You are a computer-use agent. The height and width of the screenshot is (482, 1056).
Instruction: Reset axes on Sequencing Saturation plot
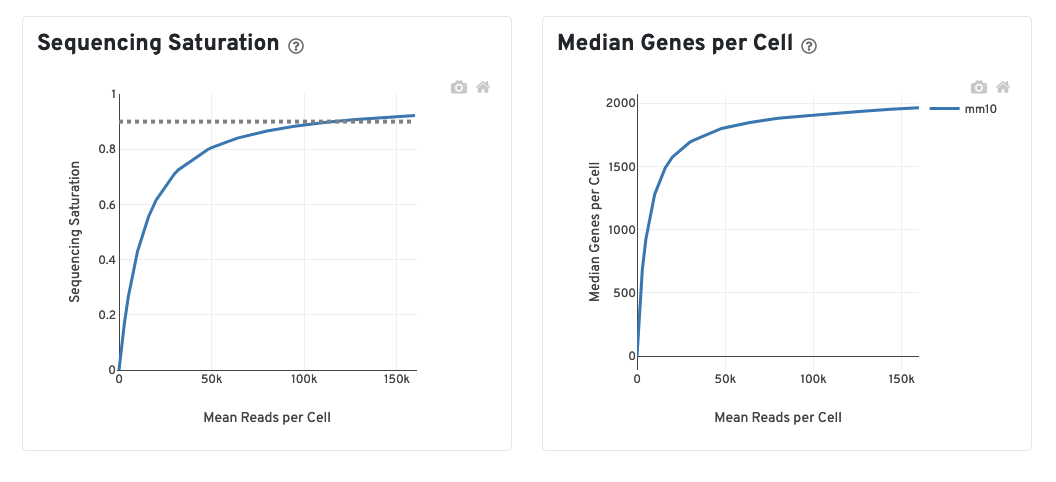point(483,87)
